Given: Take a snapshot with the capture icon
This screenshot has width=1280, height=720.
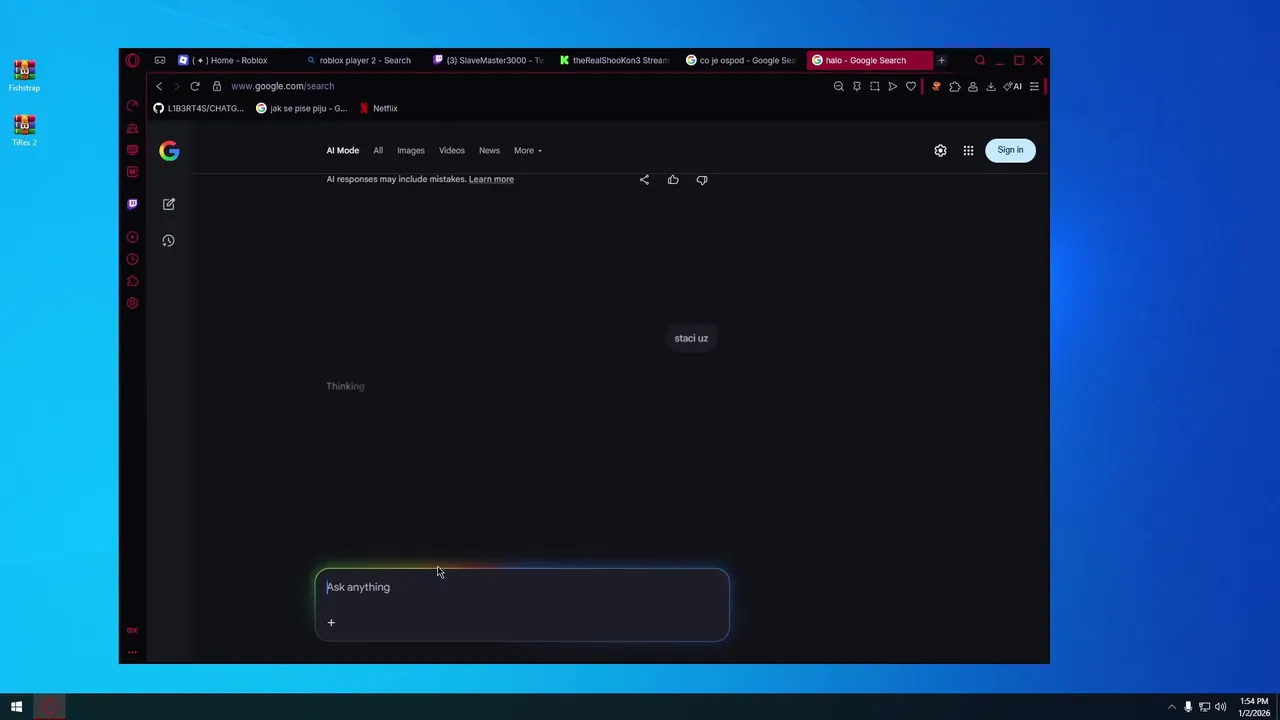Looking at the screenshot, I should click(x=875, y=87).
